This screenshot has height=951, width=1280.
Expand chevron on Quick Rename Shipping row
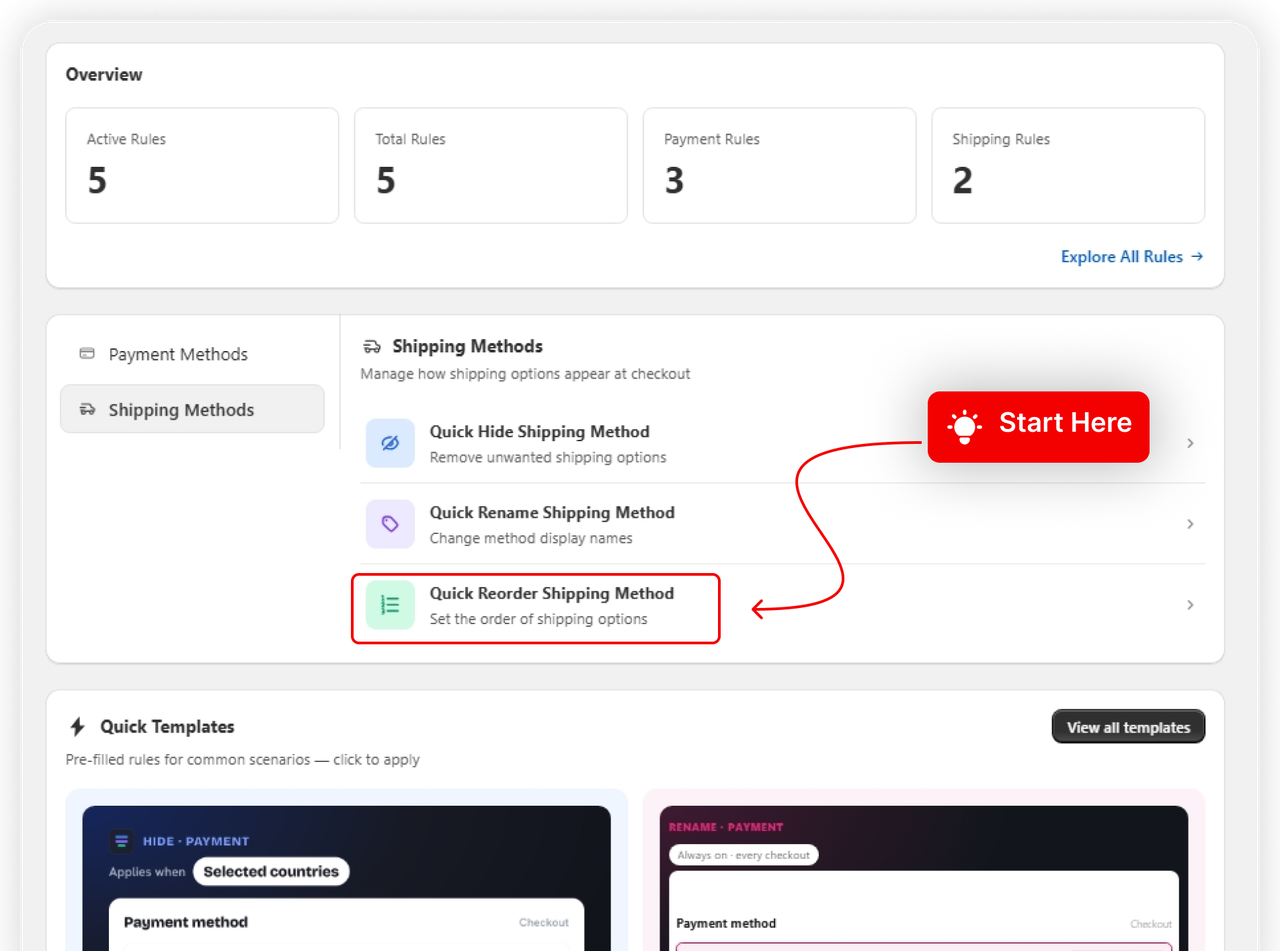(x=1190, y=524)
